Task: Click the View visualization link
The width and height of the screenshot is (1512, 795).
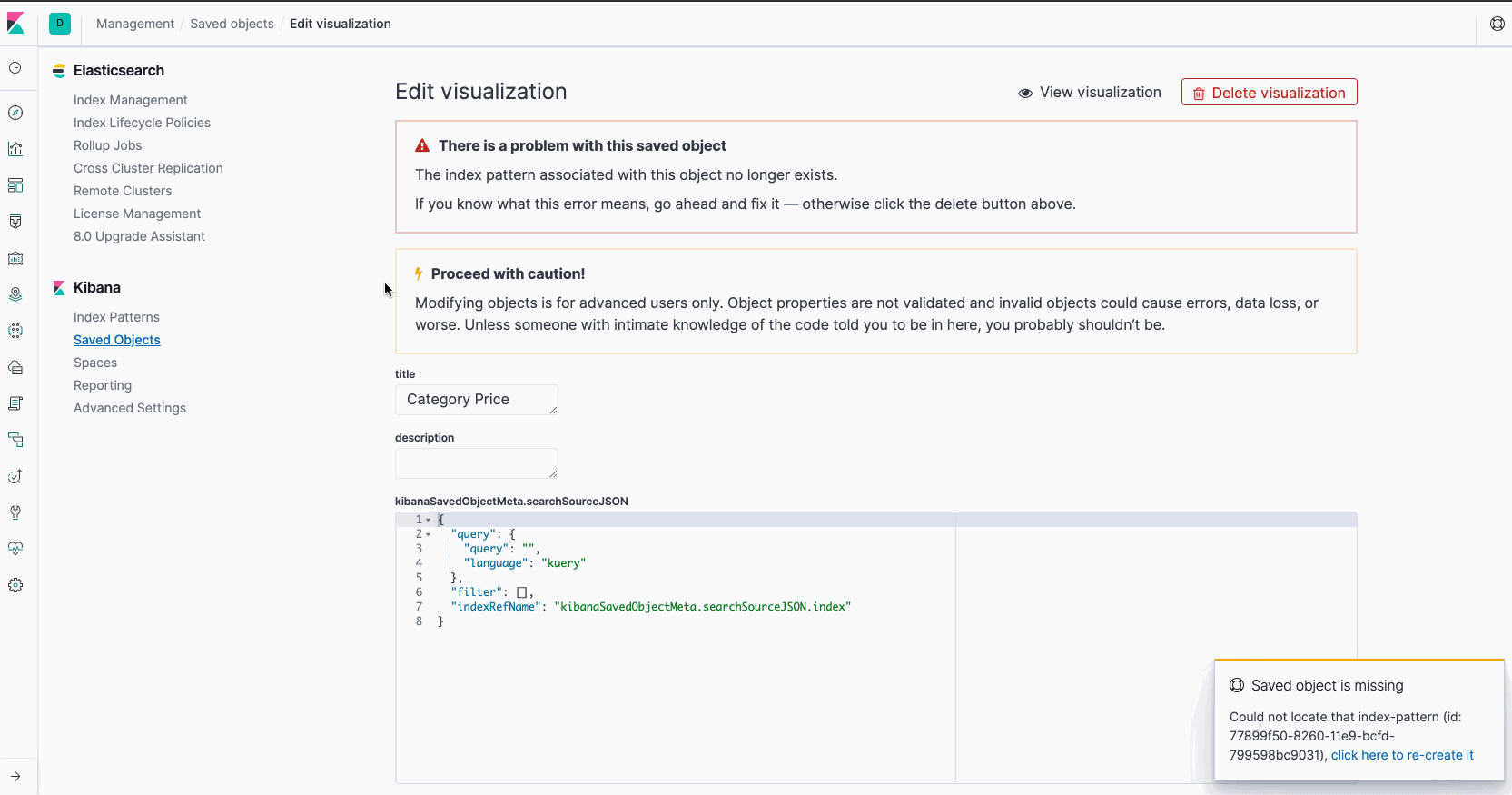Action: 1090,93
